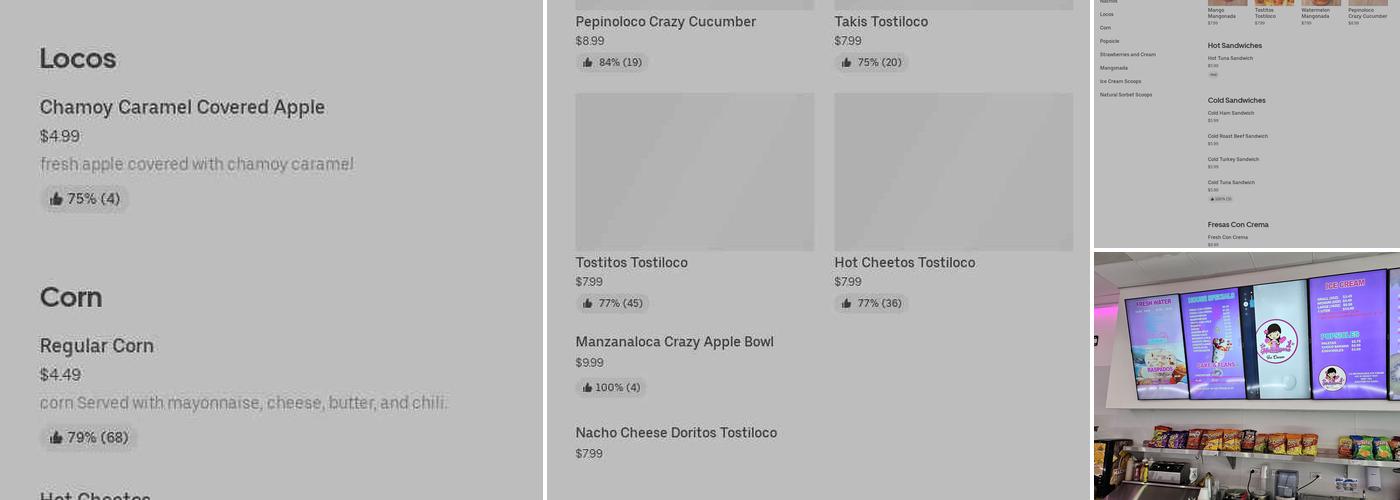This screenshot has width=1400, height=500.
Task: Click the Hot Cheetos Tostiloco image placeholder
Action: 953,172
